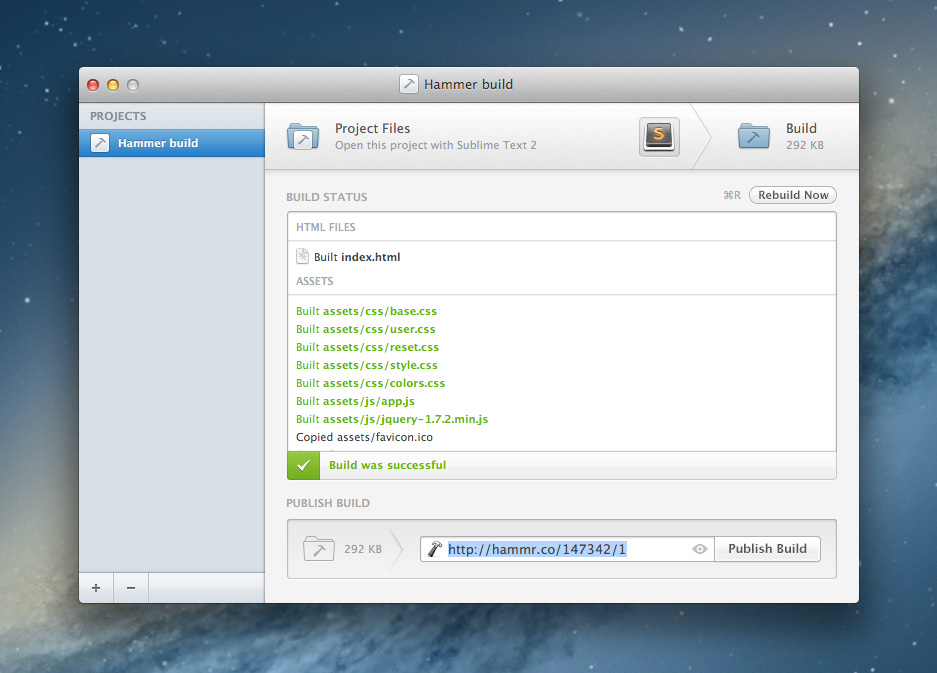Click the Copied assets/favicon.ico entry
Screen dimensions: 937x673
[x=364, y=437]
